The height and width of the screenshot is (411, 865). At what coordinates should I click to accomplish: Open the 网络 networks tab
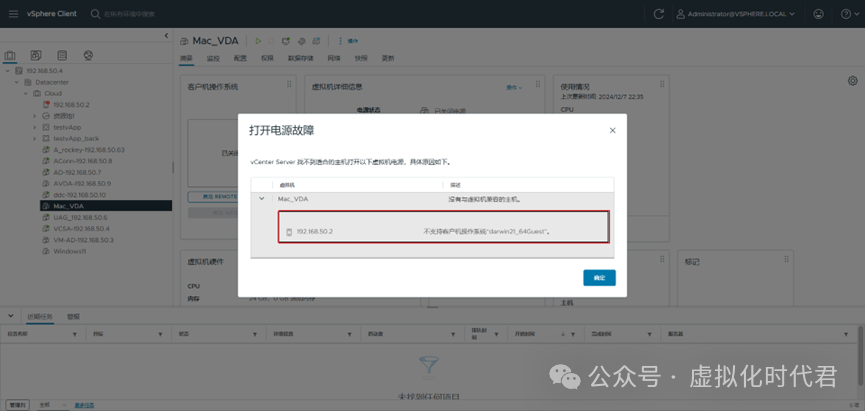point(334,58)
